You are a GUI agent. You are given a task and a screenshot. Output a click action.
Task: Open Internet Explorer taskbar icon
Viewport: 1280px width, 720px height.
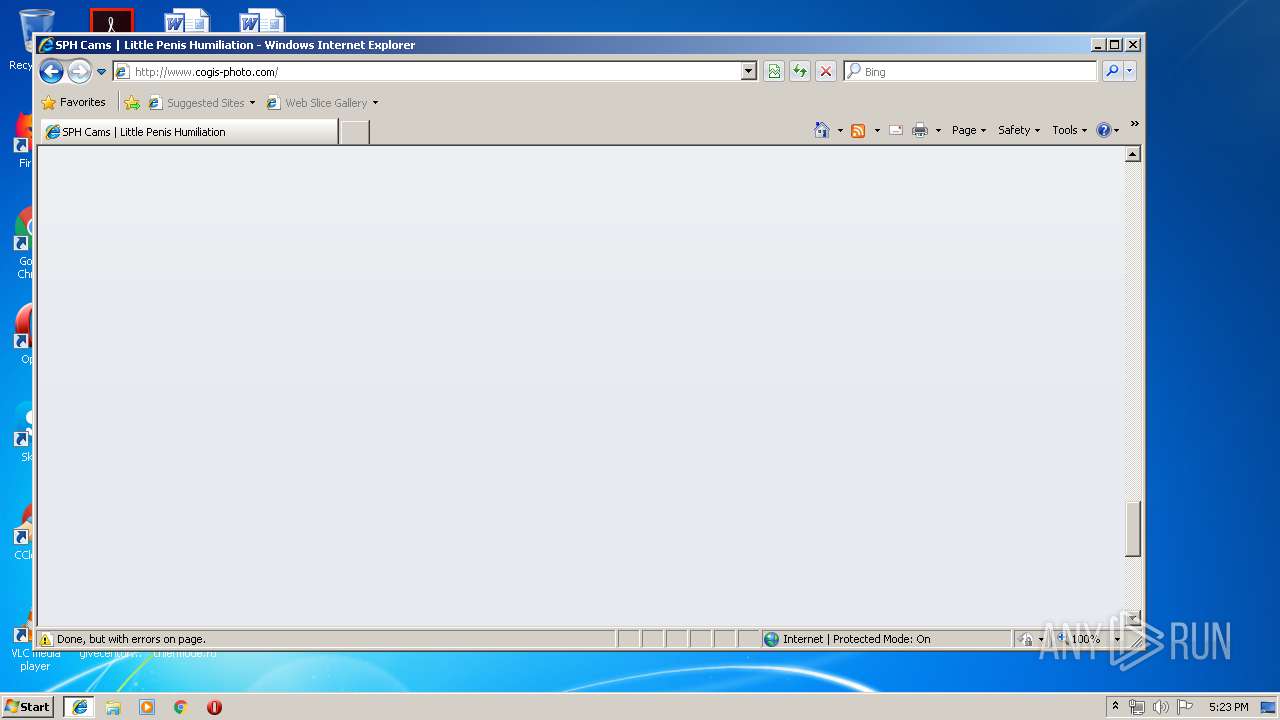tap(80, 707)
